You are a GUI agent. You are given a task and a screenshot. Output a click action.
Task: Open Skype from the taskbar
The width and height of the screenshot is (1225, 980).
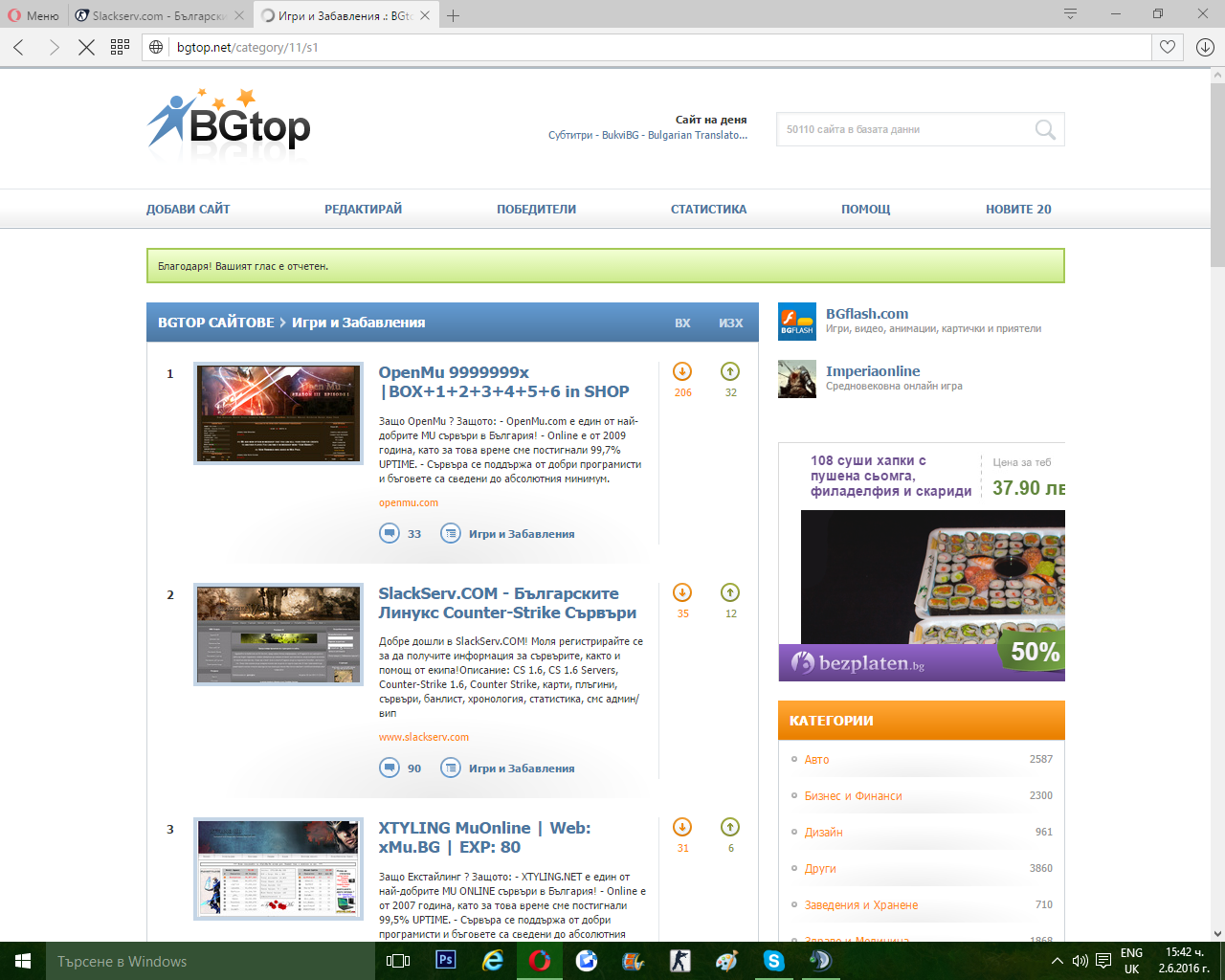(774, 961)
